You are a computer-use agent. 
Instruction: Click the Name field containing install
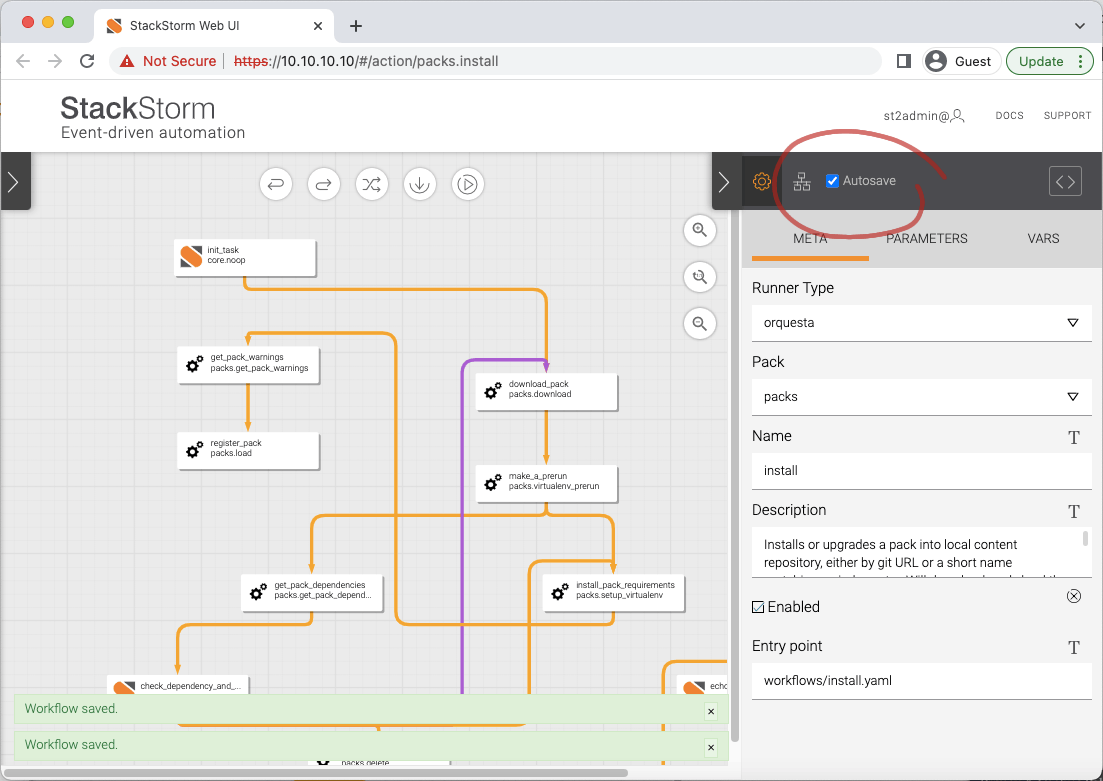(922, 471)
